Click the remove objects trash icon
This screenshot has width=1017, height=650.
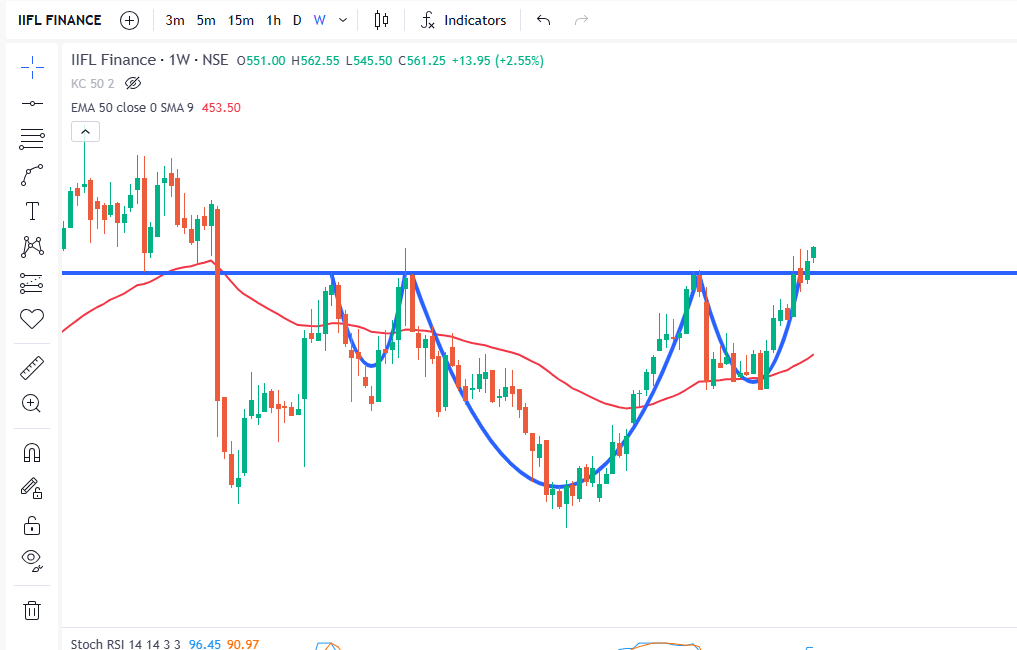pyautogui.click(x=32, y=610)
